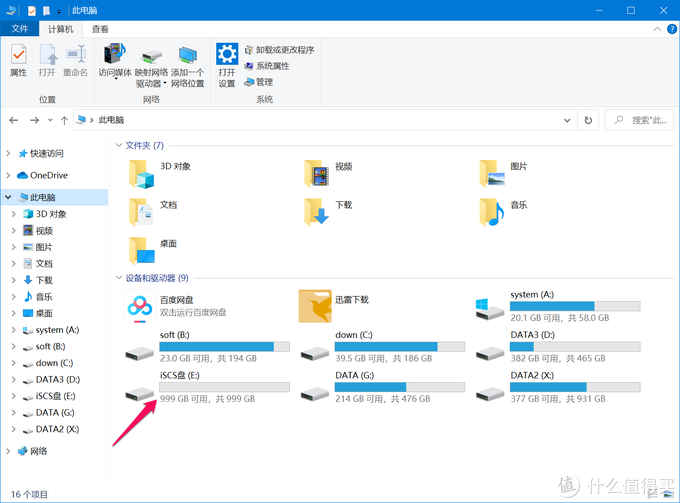The width and height of the screenshot is (680, 503).
Task: Click 卸载或更改程序 uninstall programs
Action: point(279,50)
